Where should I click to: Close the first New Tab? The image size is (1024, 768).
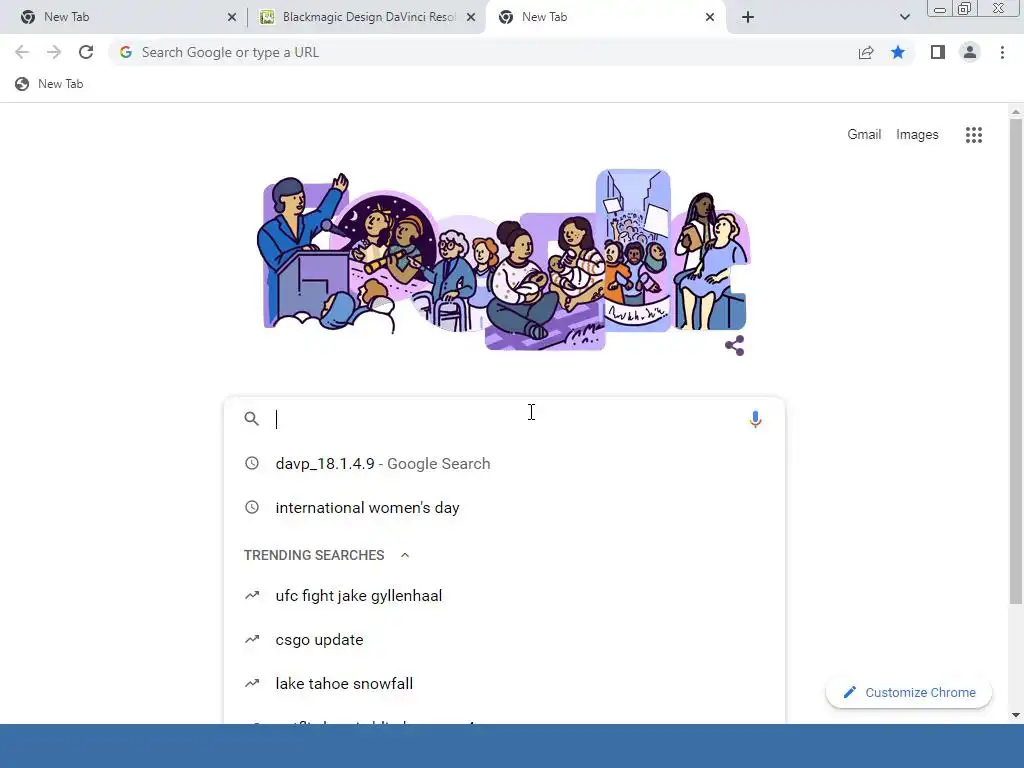click(232, 17)
